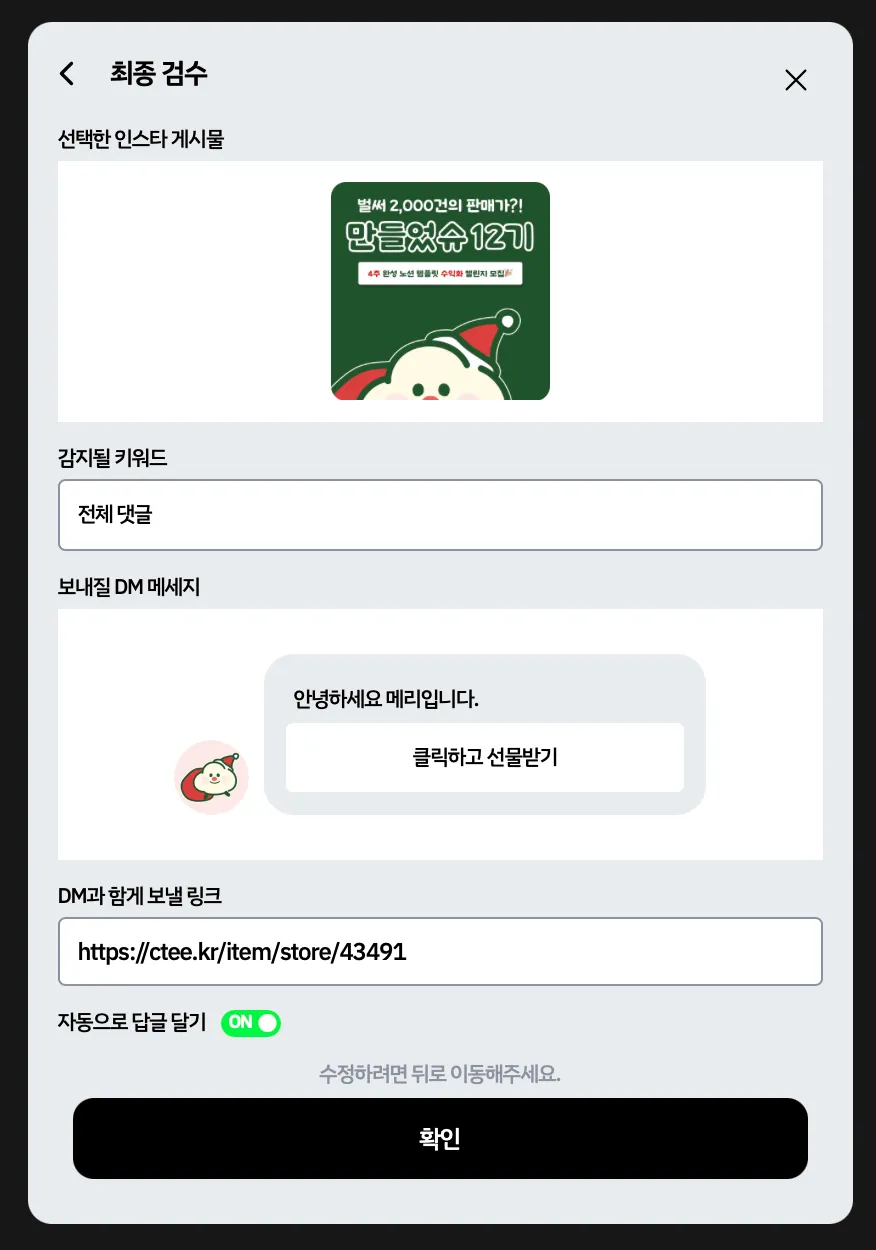Viewport: 876px width, 1250px height.
Task: Click the 보내질 DM 메세지 heading
Action: point(129,587)
